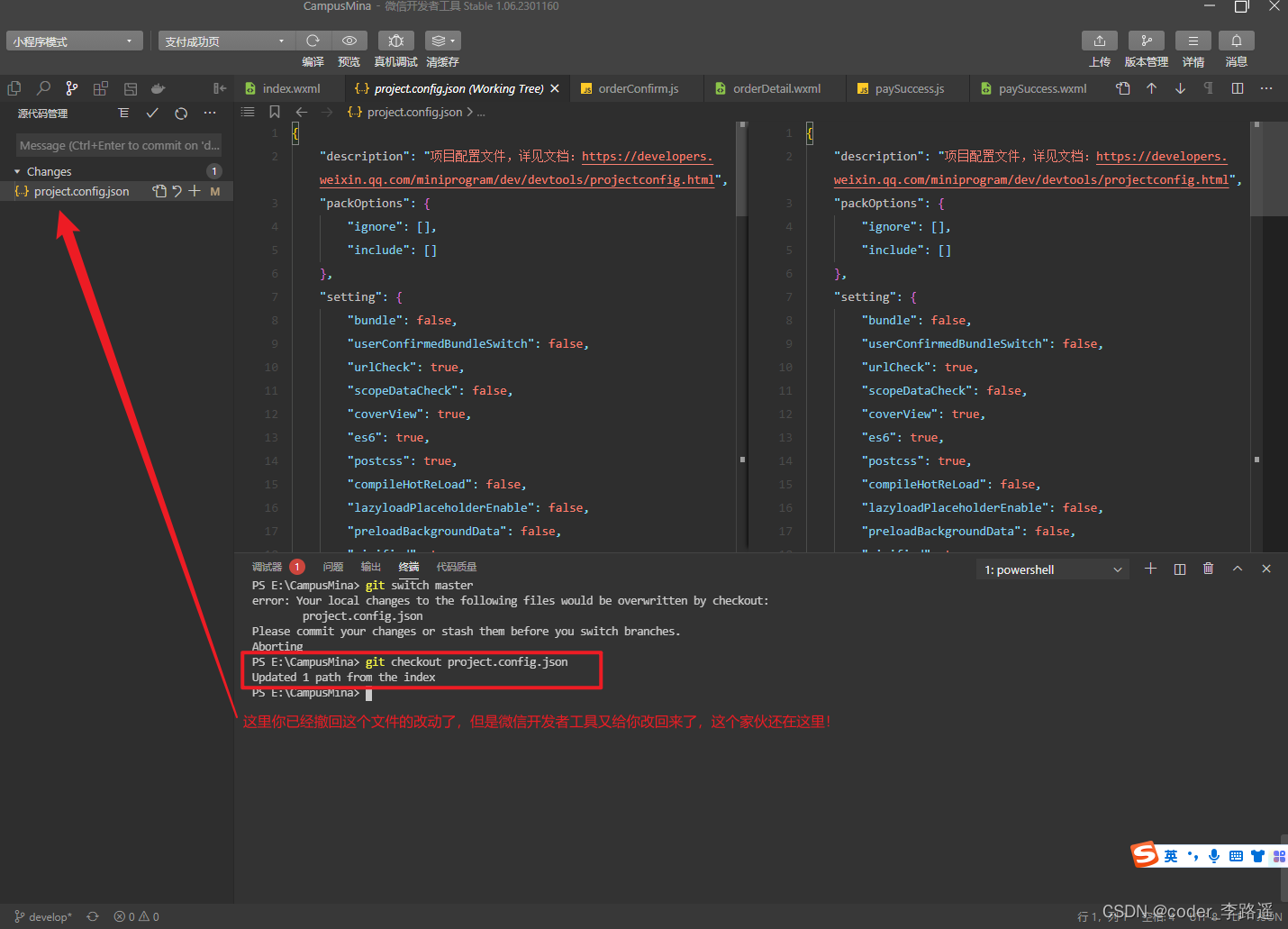Navigate back with left arrow

[x=302, y=112]
